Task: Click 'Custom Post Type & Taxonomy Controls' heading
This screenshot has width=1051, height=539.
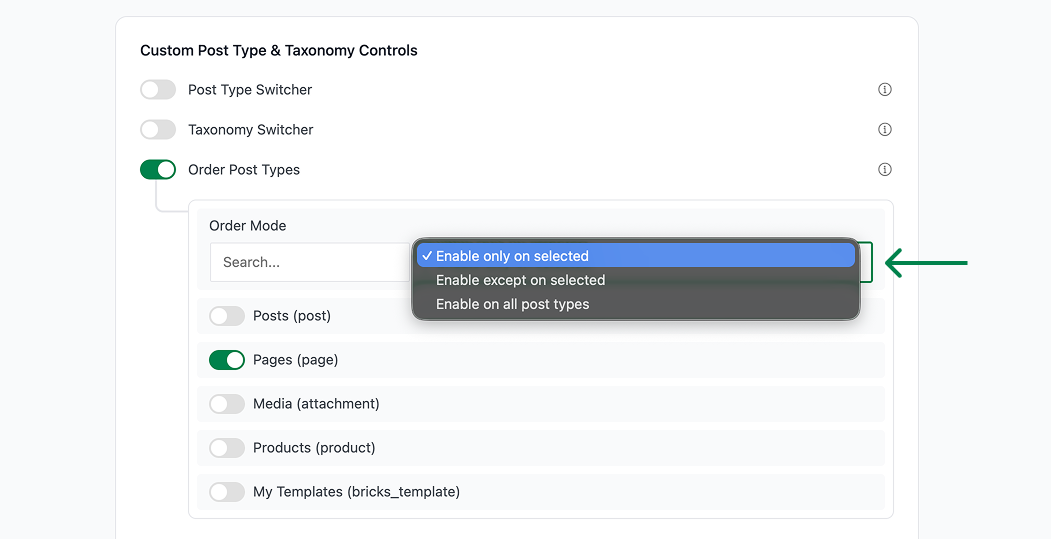Action: coord(279,51)
